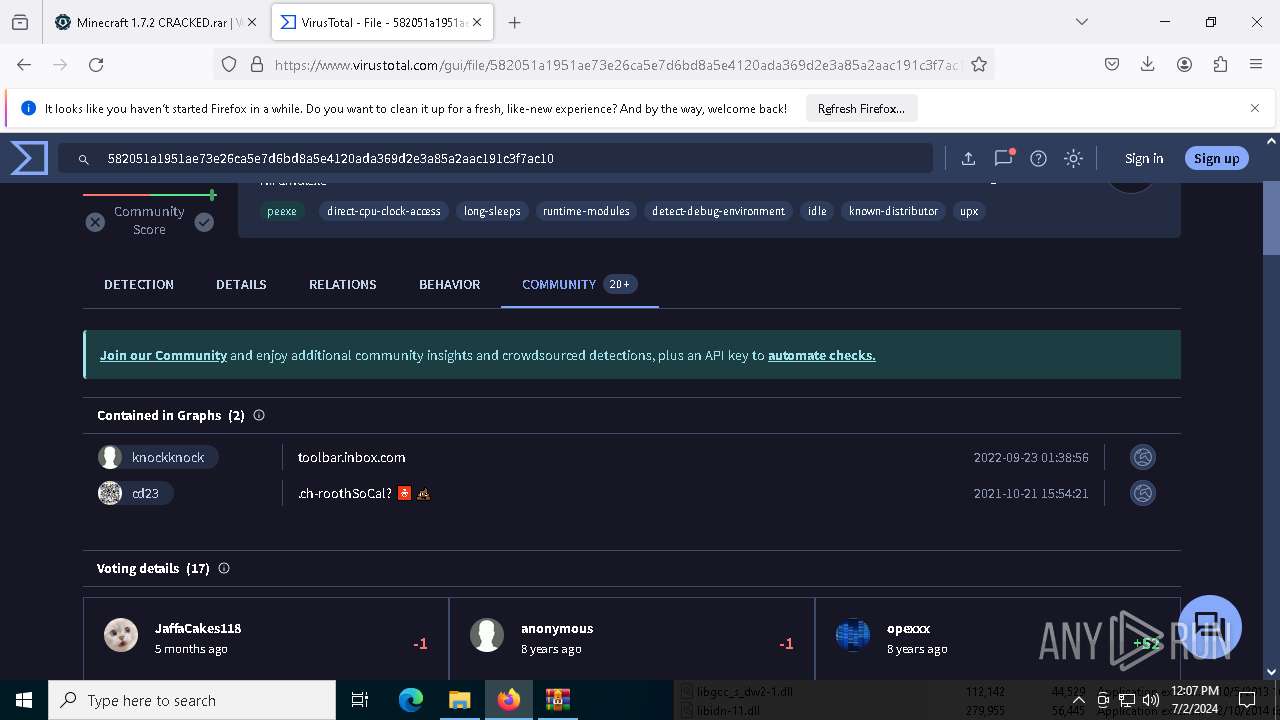Image resolution: width=1280 pixels, height=720 pixels.
Task: Click toolbar.inbox.com graph name
Action: point(351,457)
